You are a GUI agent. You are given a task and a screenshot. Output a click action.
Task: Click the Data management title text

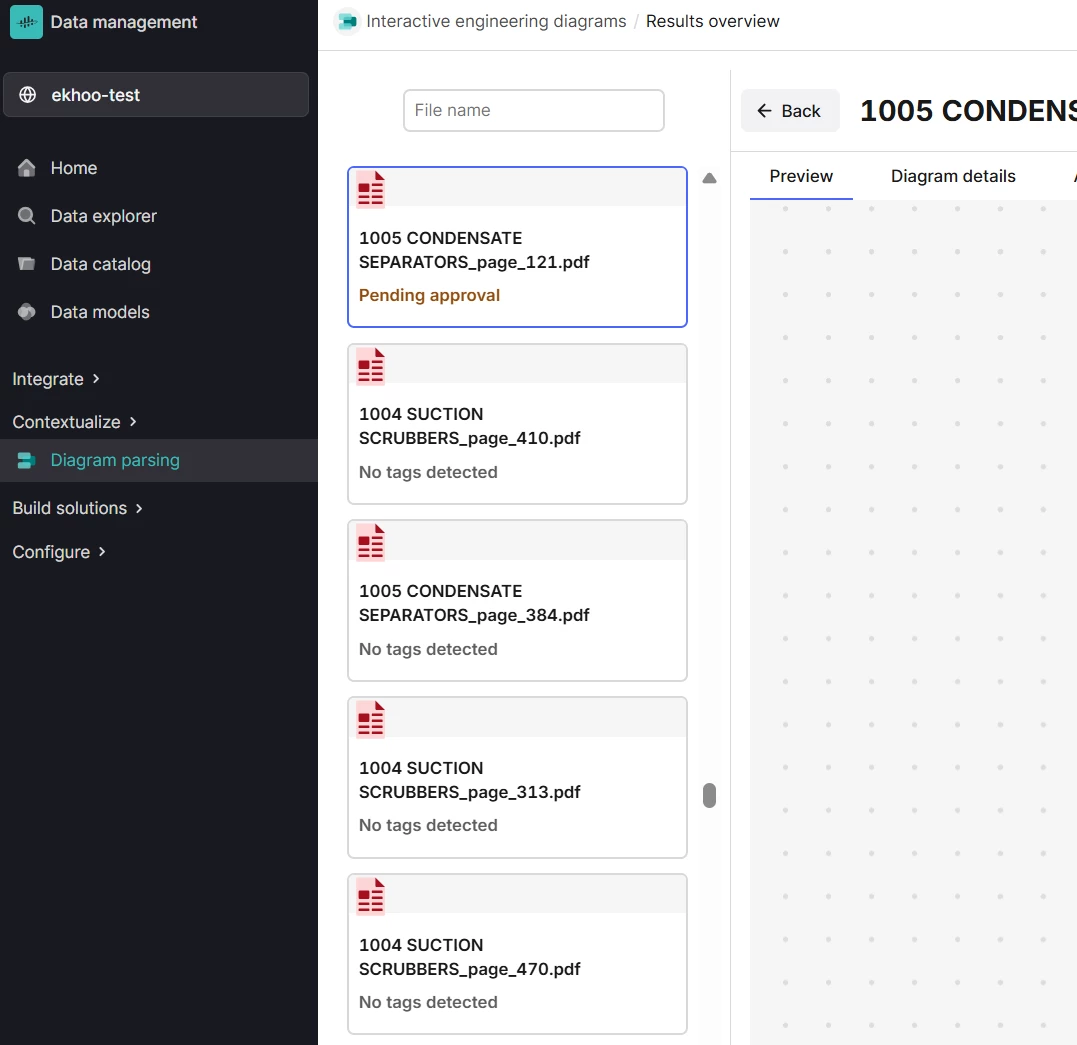(x=124, y=22)
